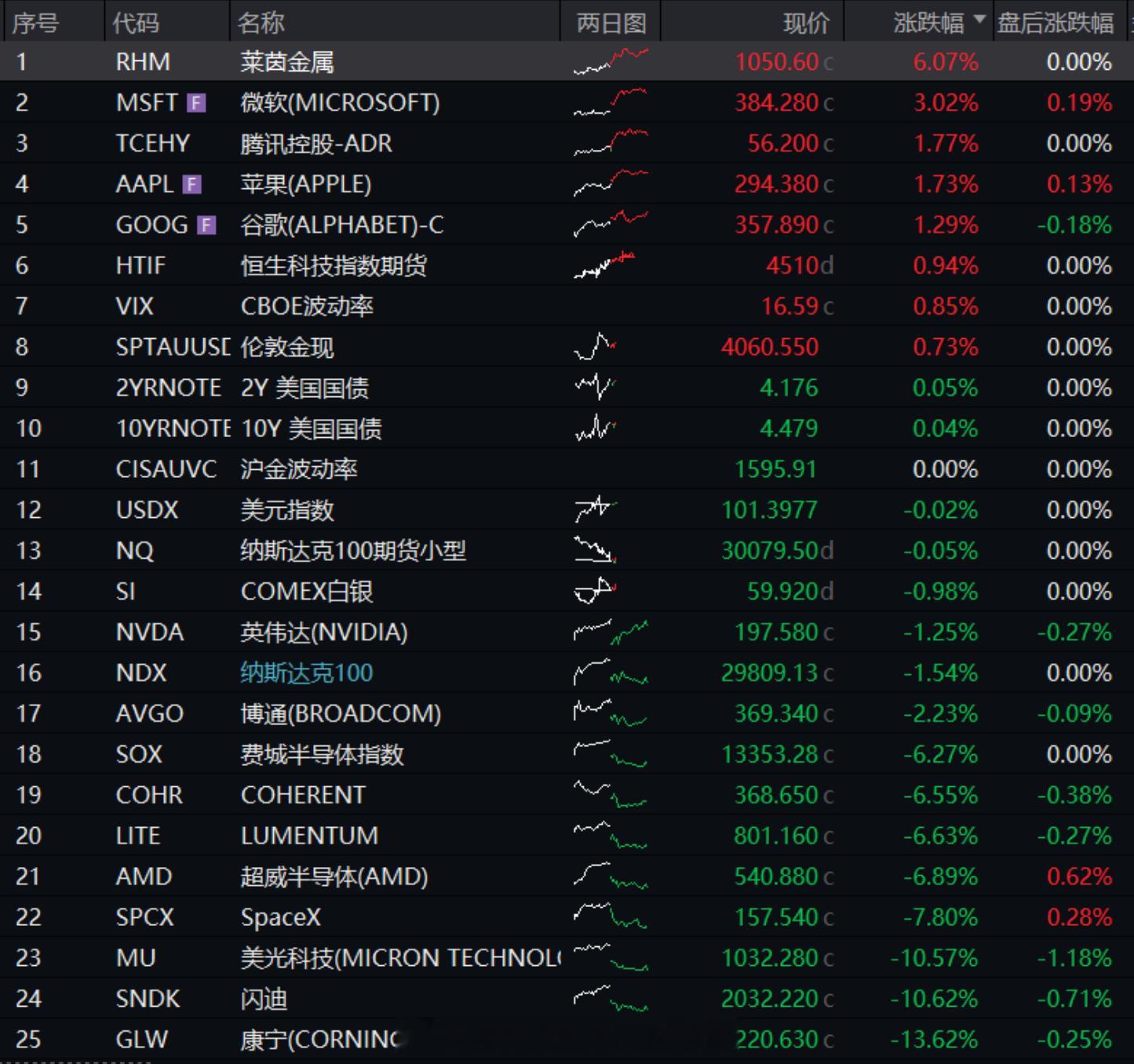Open the GOOG two-day mini chart

(611, 224)
